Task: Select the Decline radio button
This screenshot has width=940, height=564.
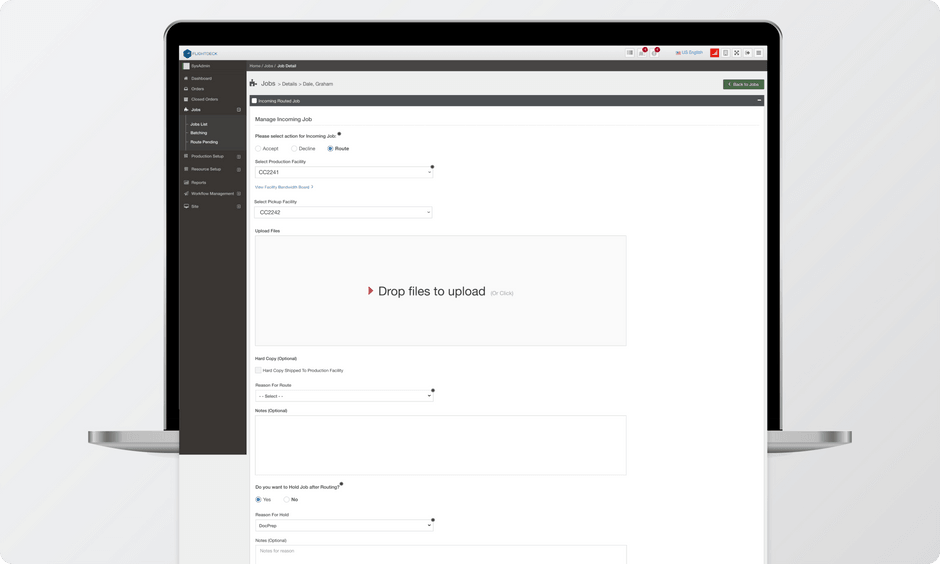Action: [294, 148]
